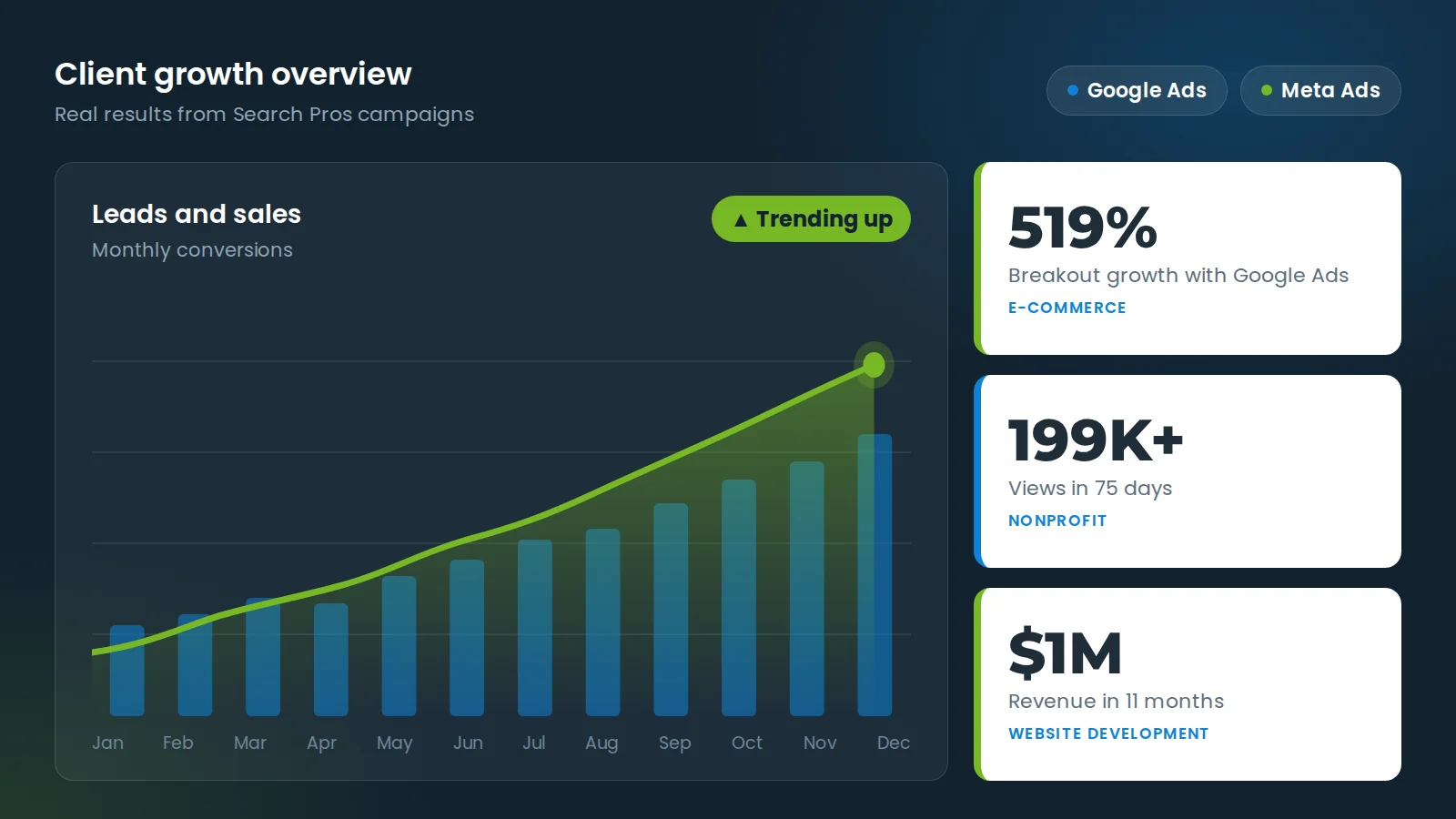This screenshot has width=1456, height=819.
Task: Select the Mar bar in chart
Action: 263,657
